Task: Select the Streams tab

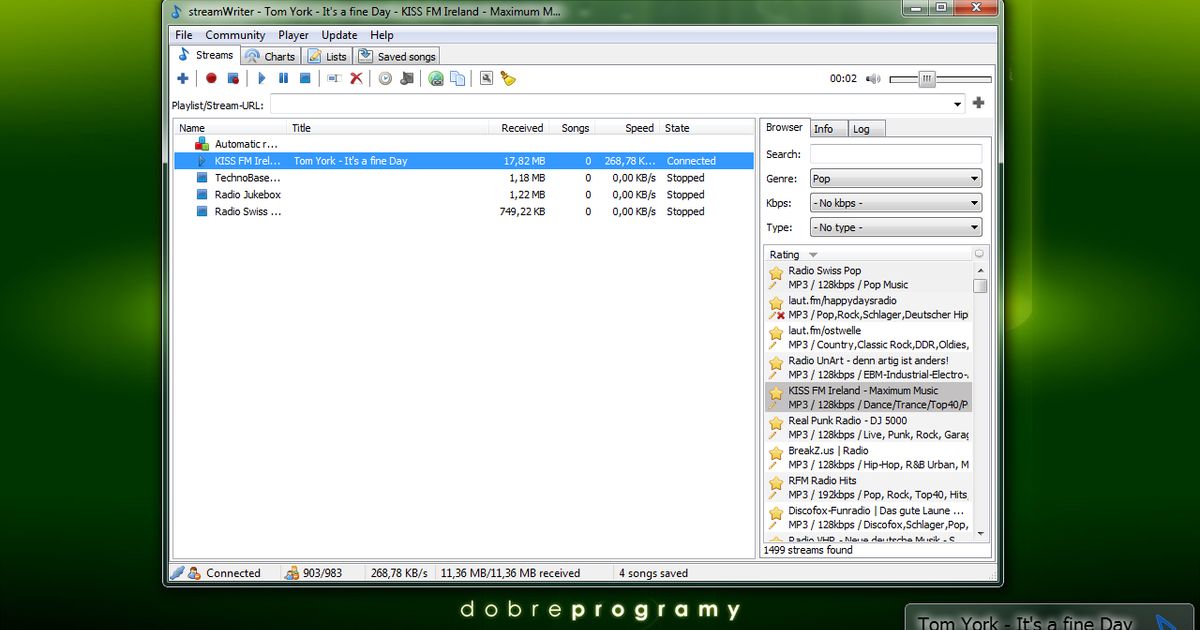Action: tap(206, 55)
